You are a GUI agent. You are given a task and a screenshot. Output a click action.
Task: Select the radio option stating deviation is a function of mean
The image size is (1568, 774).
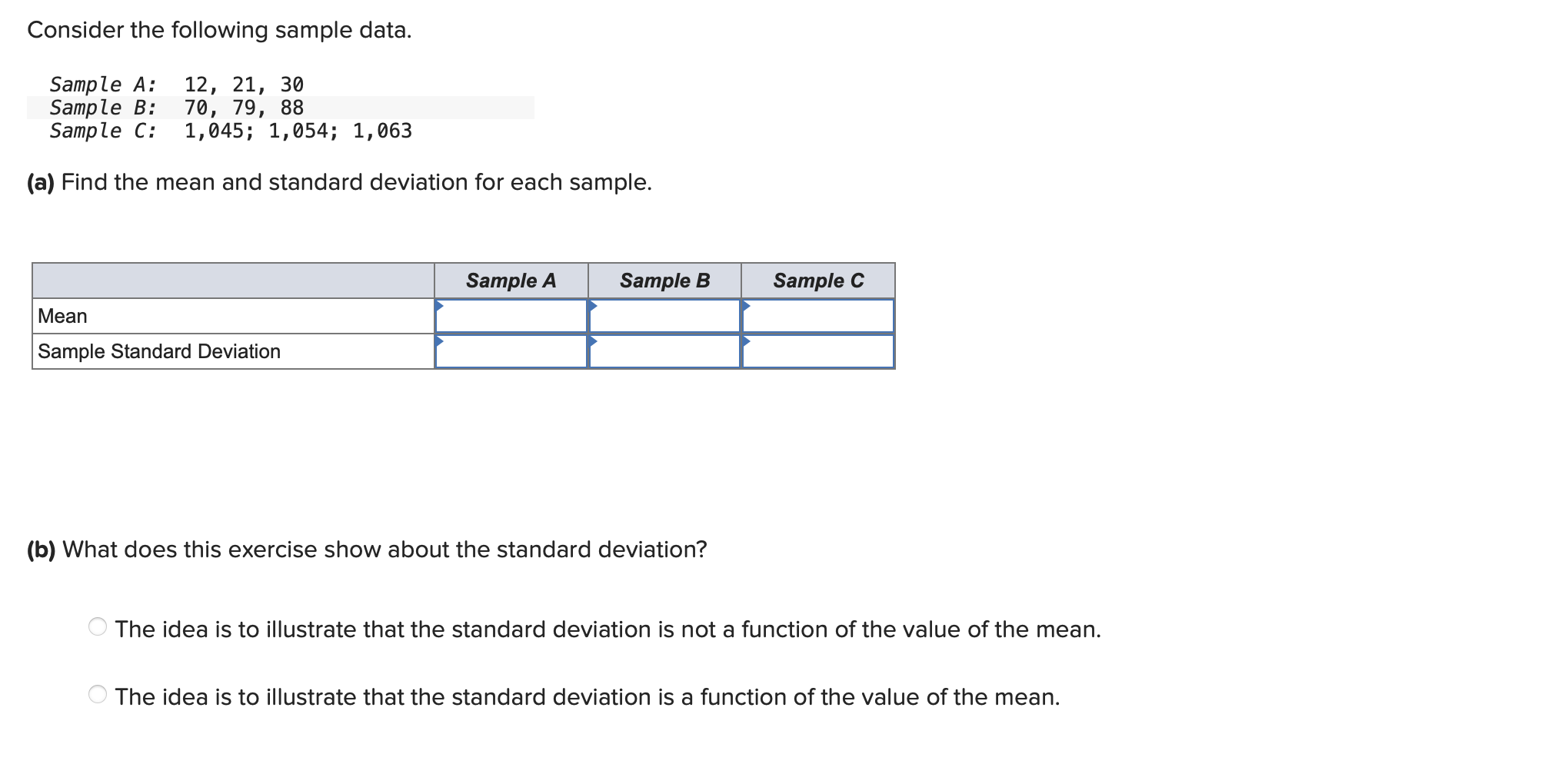(97, 695)
